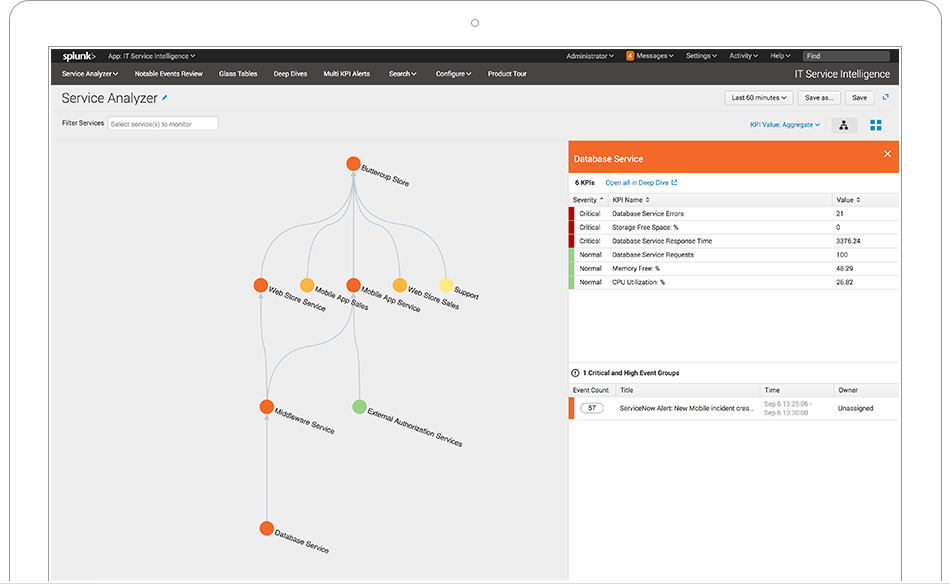Open the Database Service Errors KPI row

[x=733, y=214]
